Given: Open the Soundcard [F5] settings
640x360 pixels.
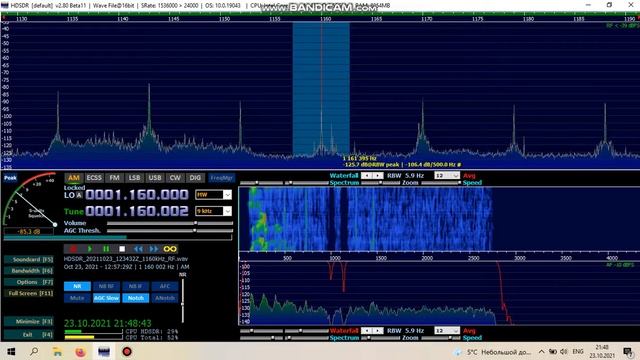Looking at the screenshot, I should (29, 259).
